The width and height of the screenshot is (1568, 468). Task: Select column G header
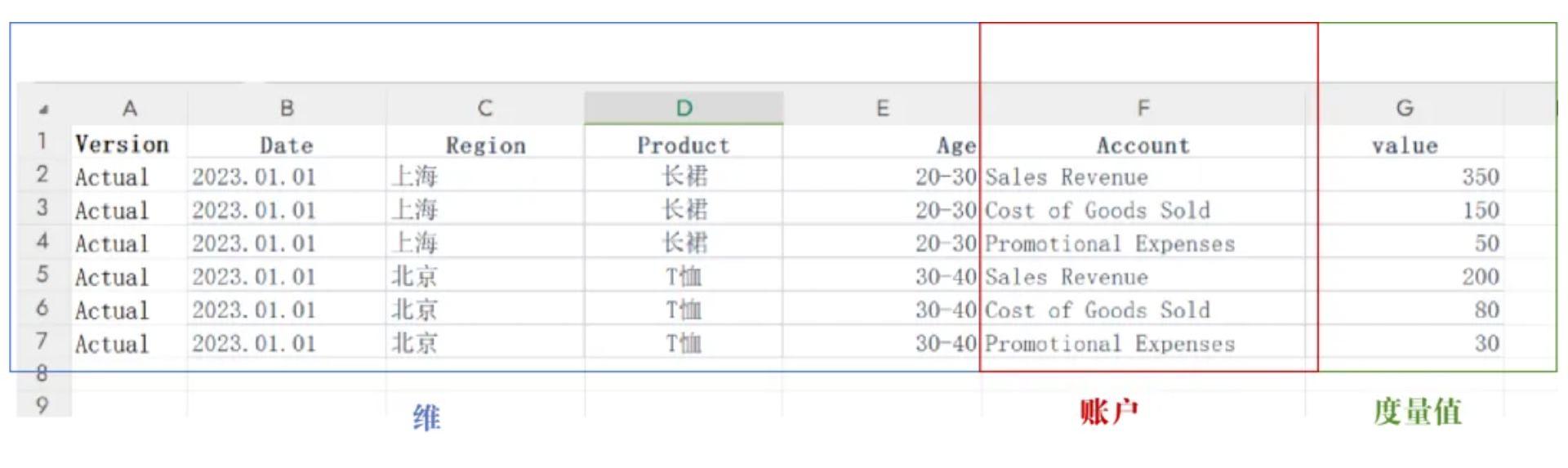(x=1405, y=108)
